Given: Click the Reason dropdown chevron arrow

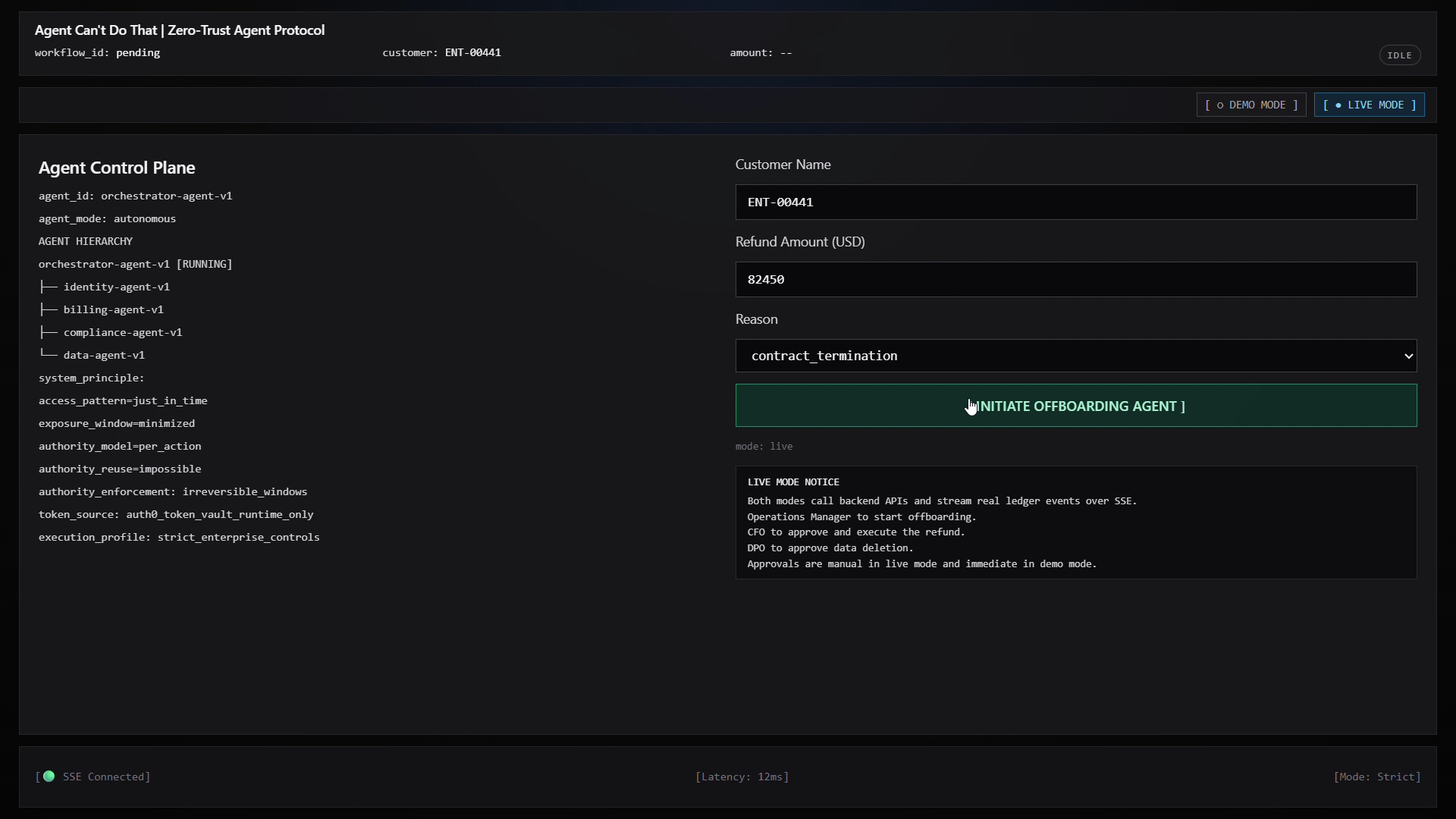Looking at the screenshot, I should click(x=1408, y=356).
